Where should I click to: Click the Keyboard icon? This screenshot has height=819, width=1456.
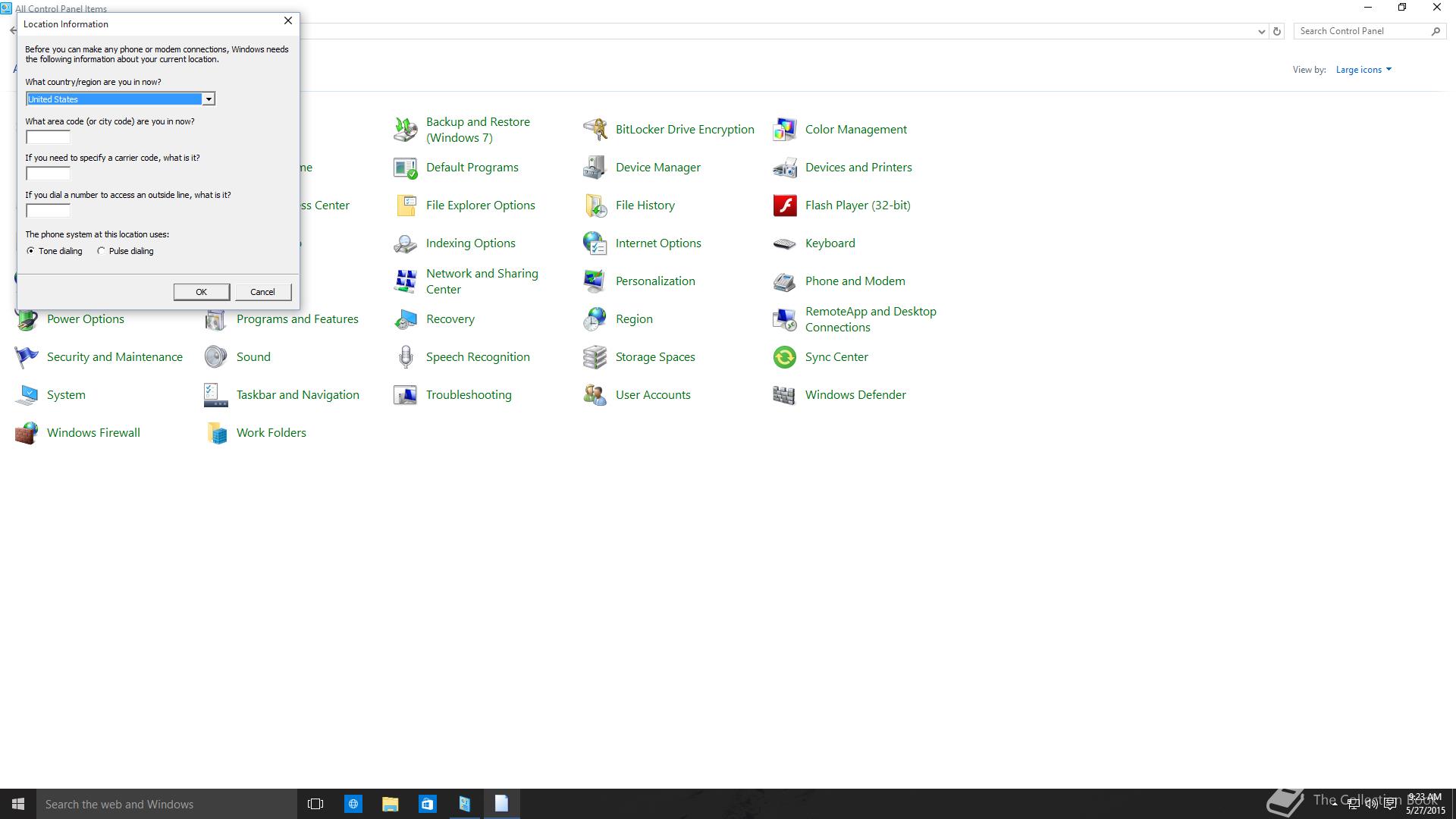tap(785, 243)
